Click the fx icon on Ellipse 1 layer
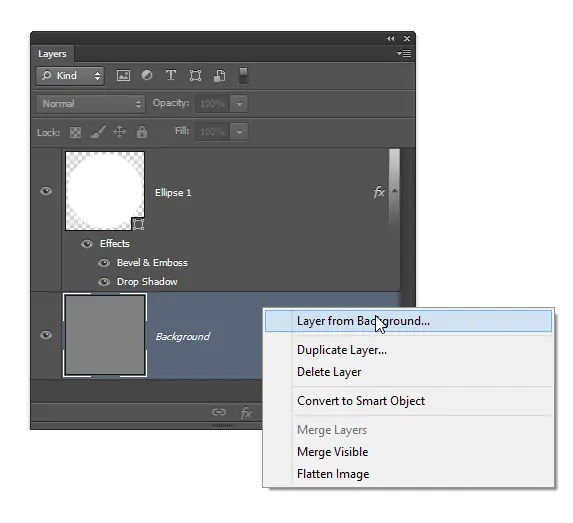 379,192
